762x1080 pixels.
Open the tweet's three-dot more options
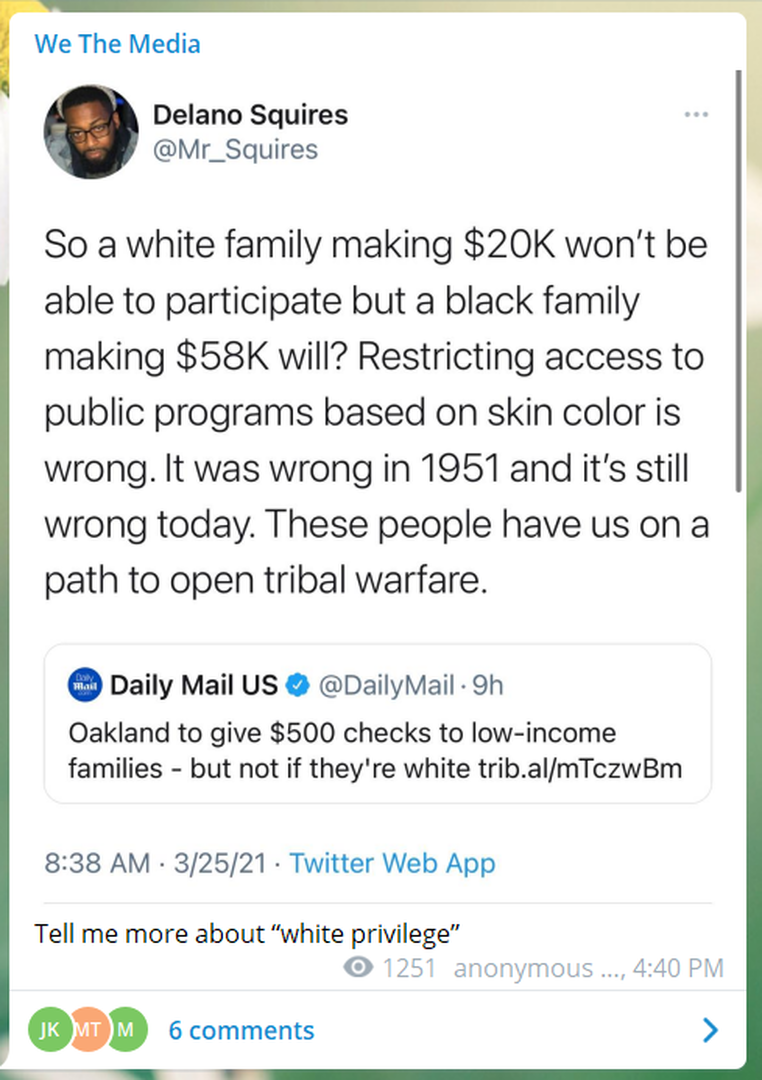point(696,115)
